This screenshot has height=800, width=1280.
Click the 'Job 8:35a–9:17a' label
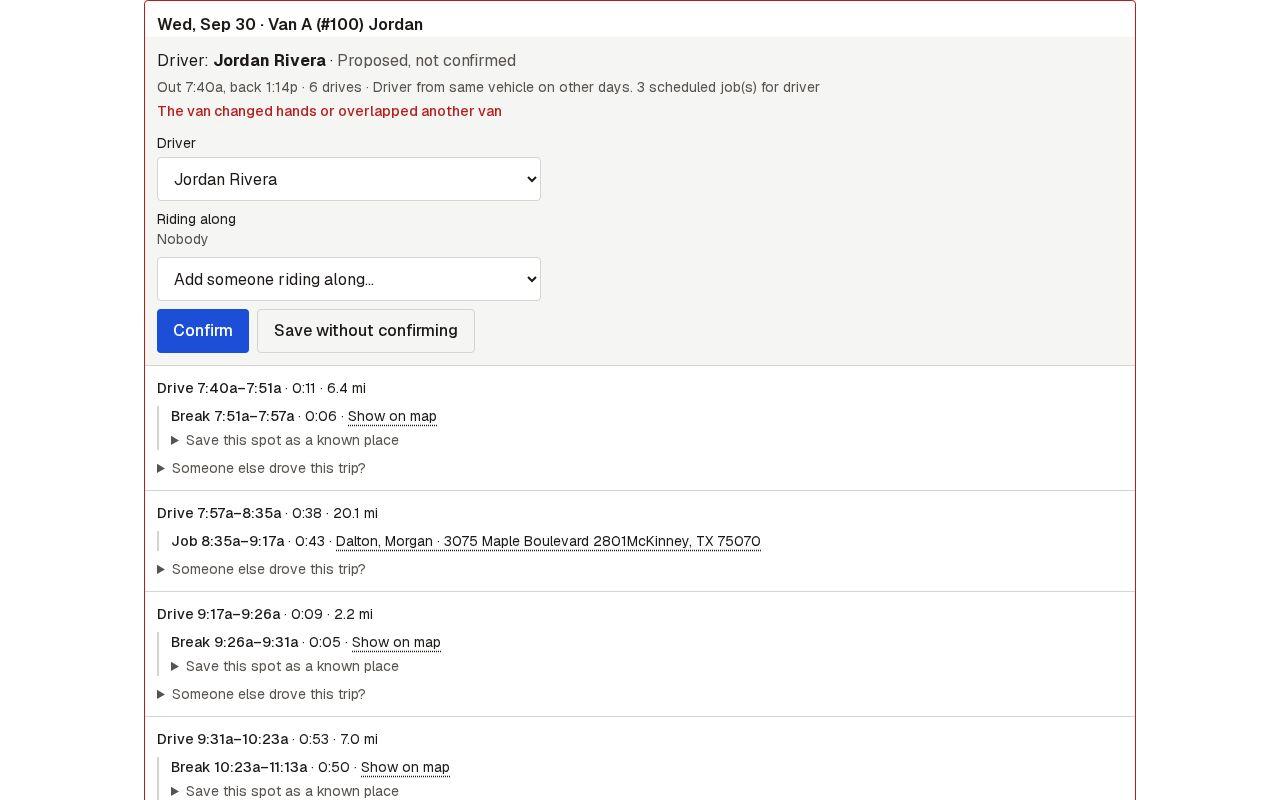pos(228,541)
